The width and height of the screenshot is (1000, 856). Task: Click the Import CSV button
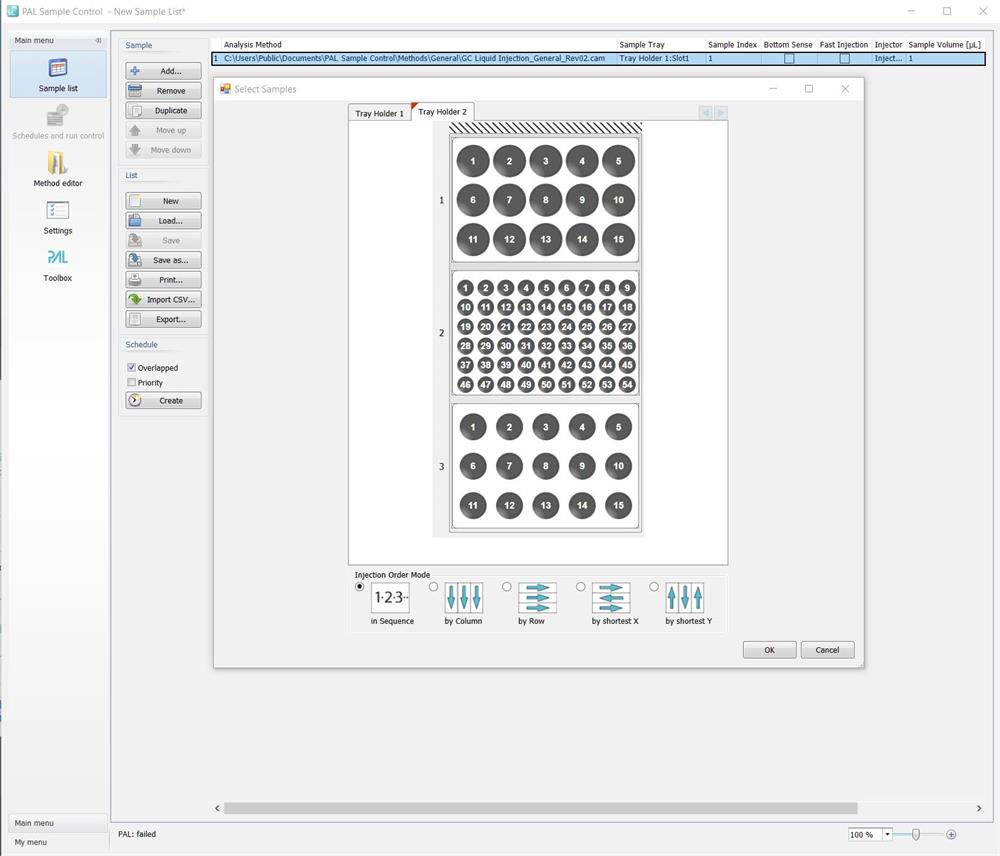[x=164, y=300]
